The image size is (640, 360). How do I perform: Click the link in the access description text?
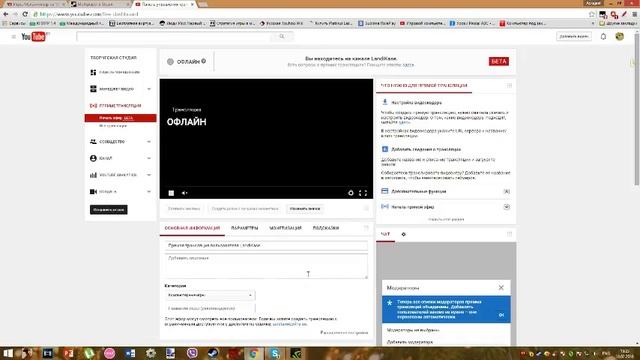click(289, 324)
